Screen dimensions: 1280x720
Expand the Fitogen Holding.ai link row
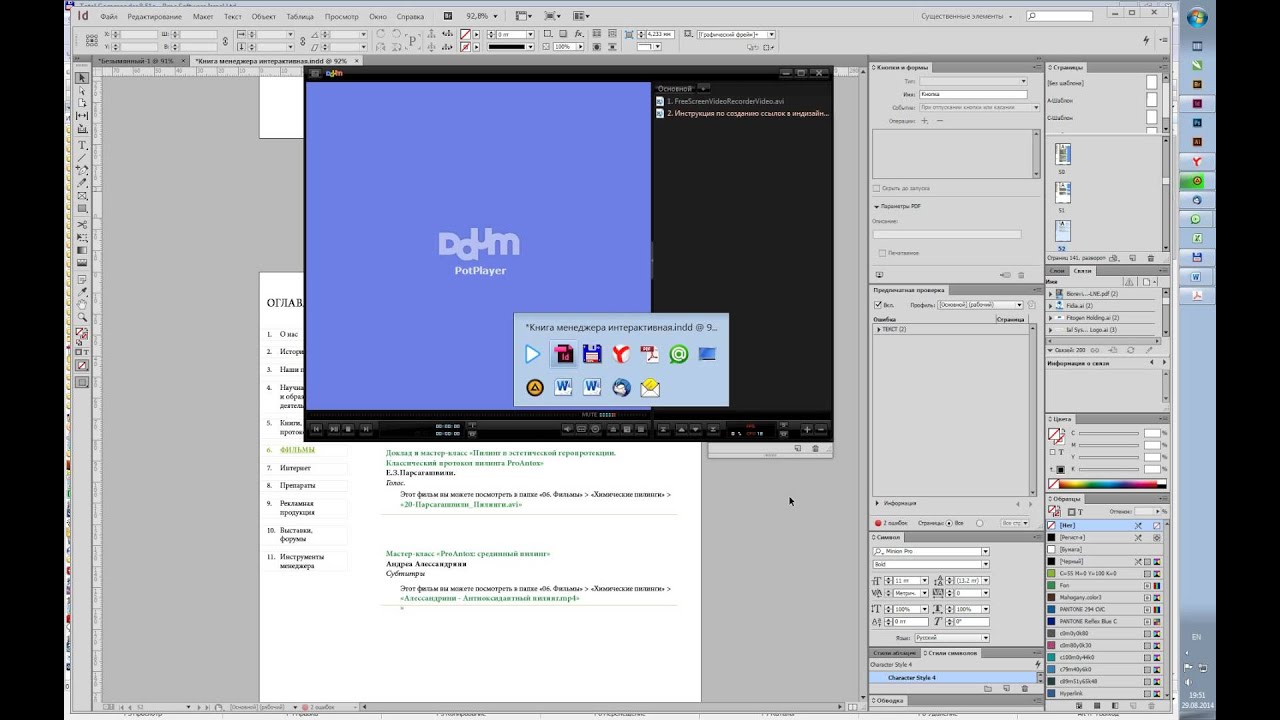(x=1051, y=318)
